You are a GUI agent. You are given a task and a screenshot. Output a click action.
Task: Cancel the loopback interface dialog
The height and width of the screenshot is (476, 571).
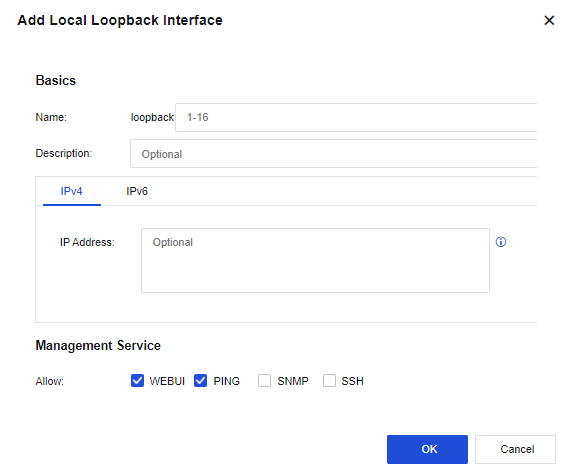click(x=515, y=449)
